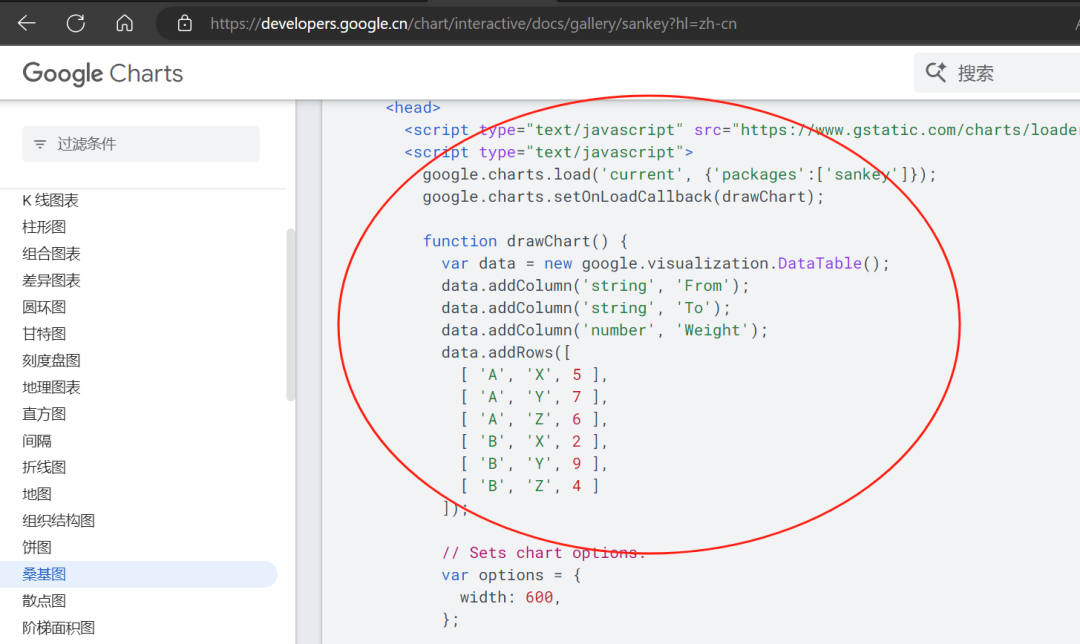
Task: Open K 线图表 in sidebar
Action: (50, 200)
